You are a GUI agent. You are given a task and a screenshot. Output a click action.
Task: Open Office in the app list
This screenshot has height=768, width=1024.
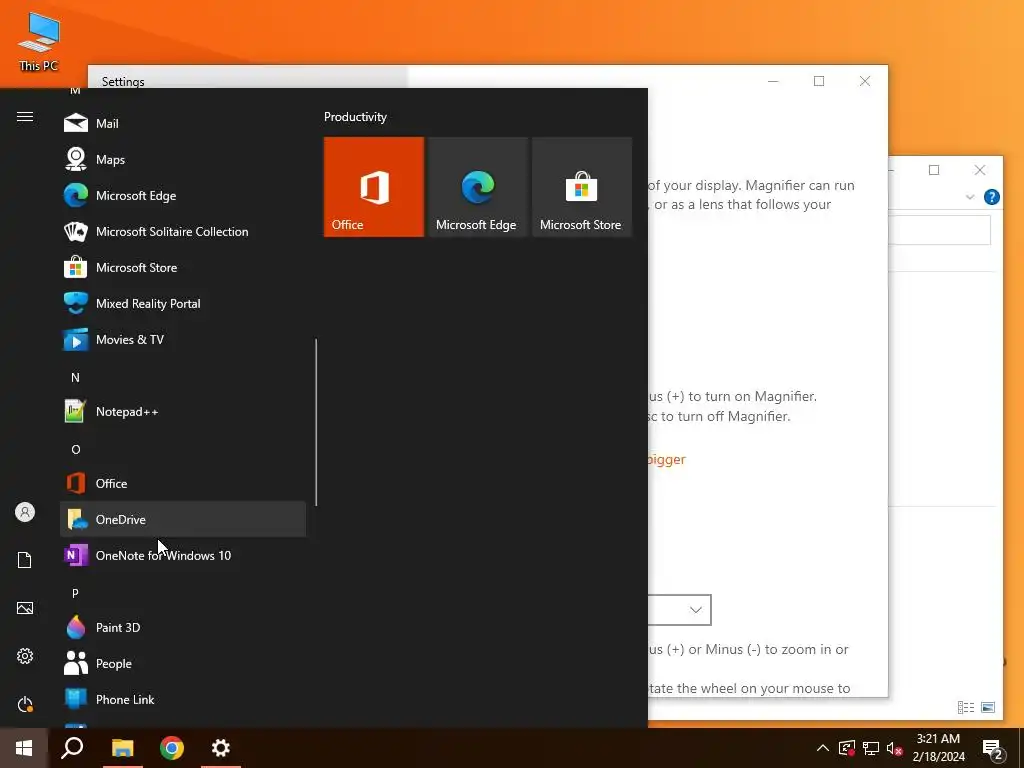coord(183,483)
